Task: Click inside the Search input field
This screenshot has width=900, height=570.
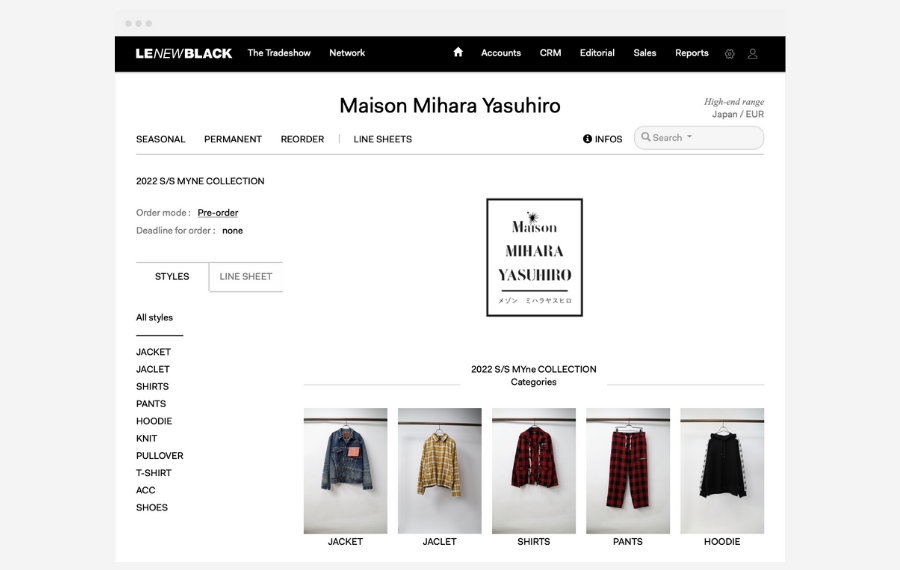Action: 699,138
